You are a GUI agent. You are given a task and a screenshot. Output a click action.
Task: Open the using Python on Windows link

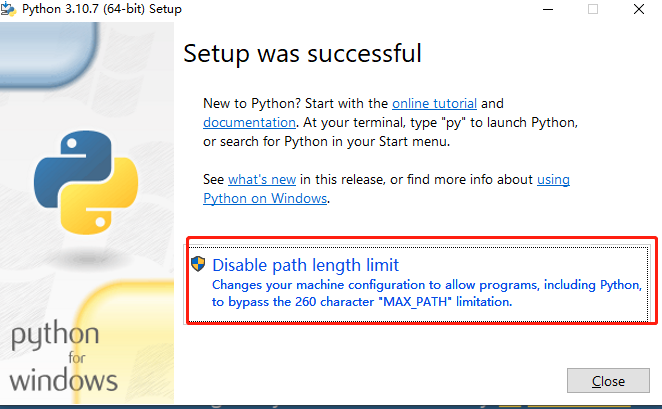coord(553,179)
